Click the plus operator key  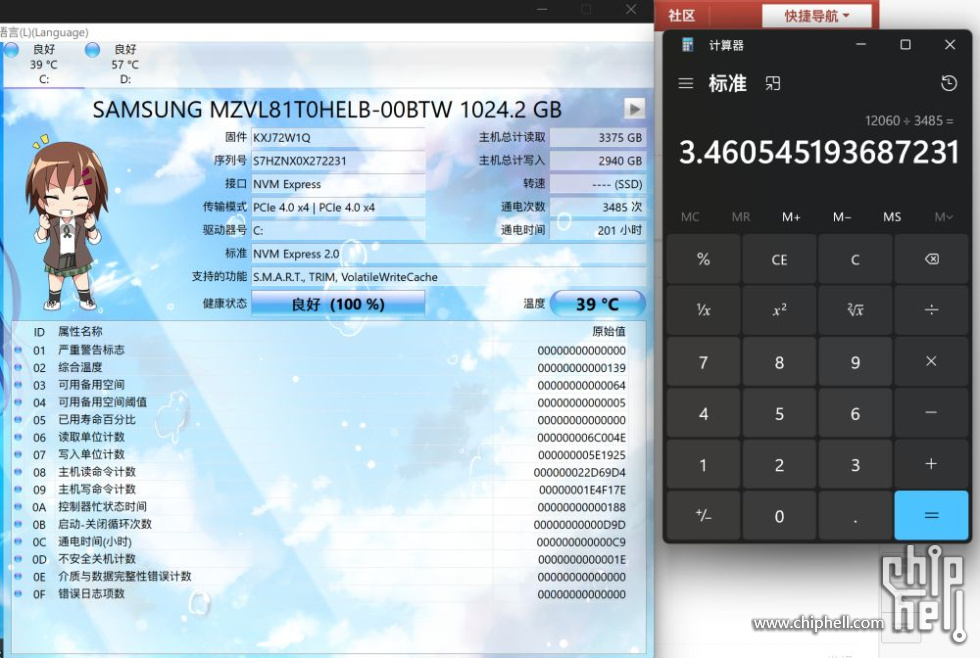[x=931, y=464]
